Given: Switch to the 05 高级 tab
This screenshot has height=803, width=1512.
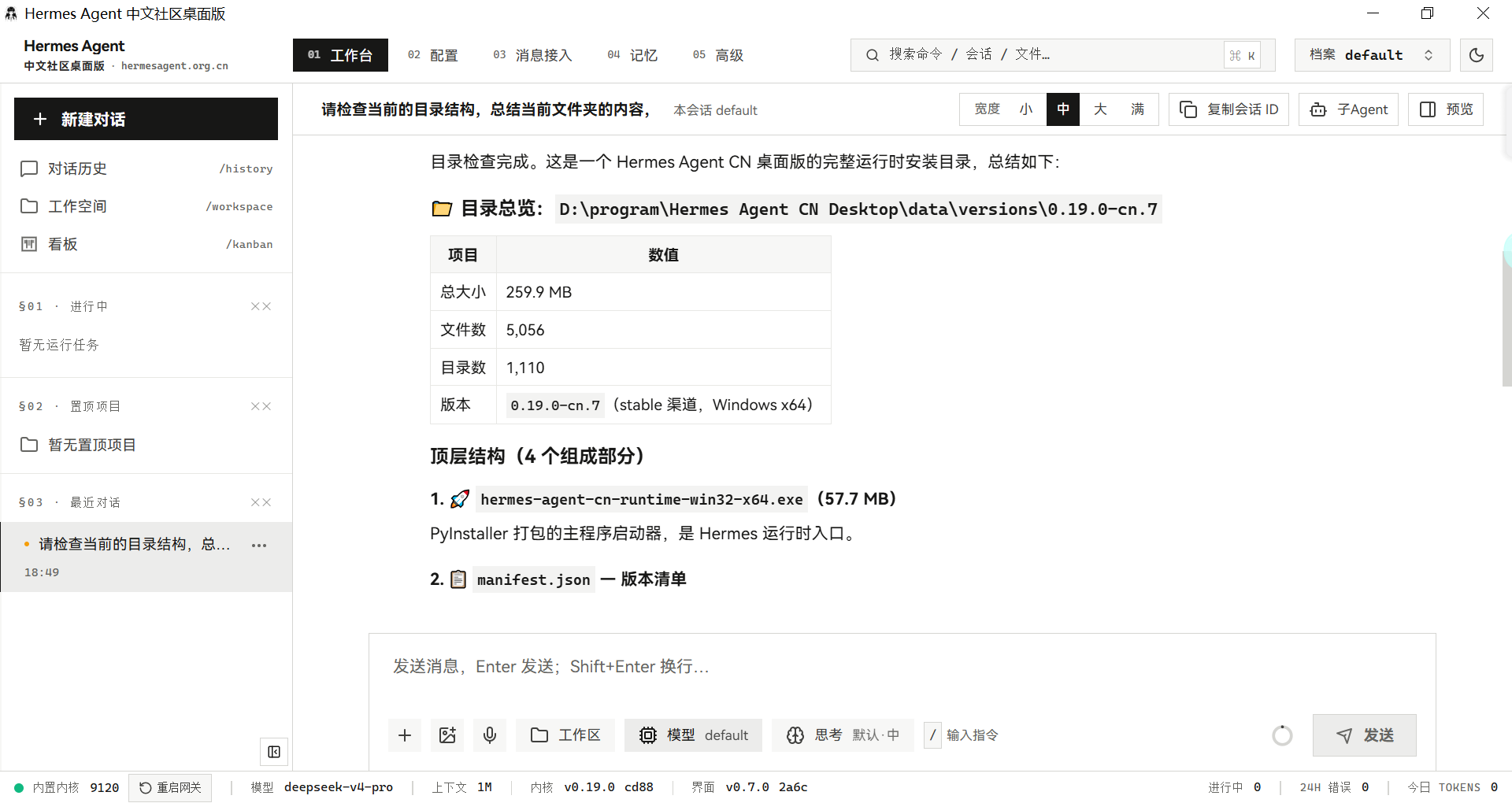Looking at the screenshot, I should pos(718,55).
